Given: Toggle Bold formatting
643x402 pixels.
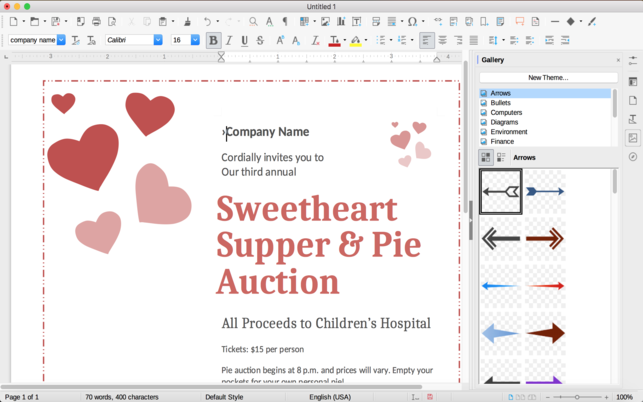Looking at the screenshot, I should [213, 40].
